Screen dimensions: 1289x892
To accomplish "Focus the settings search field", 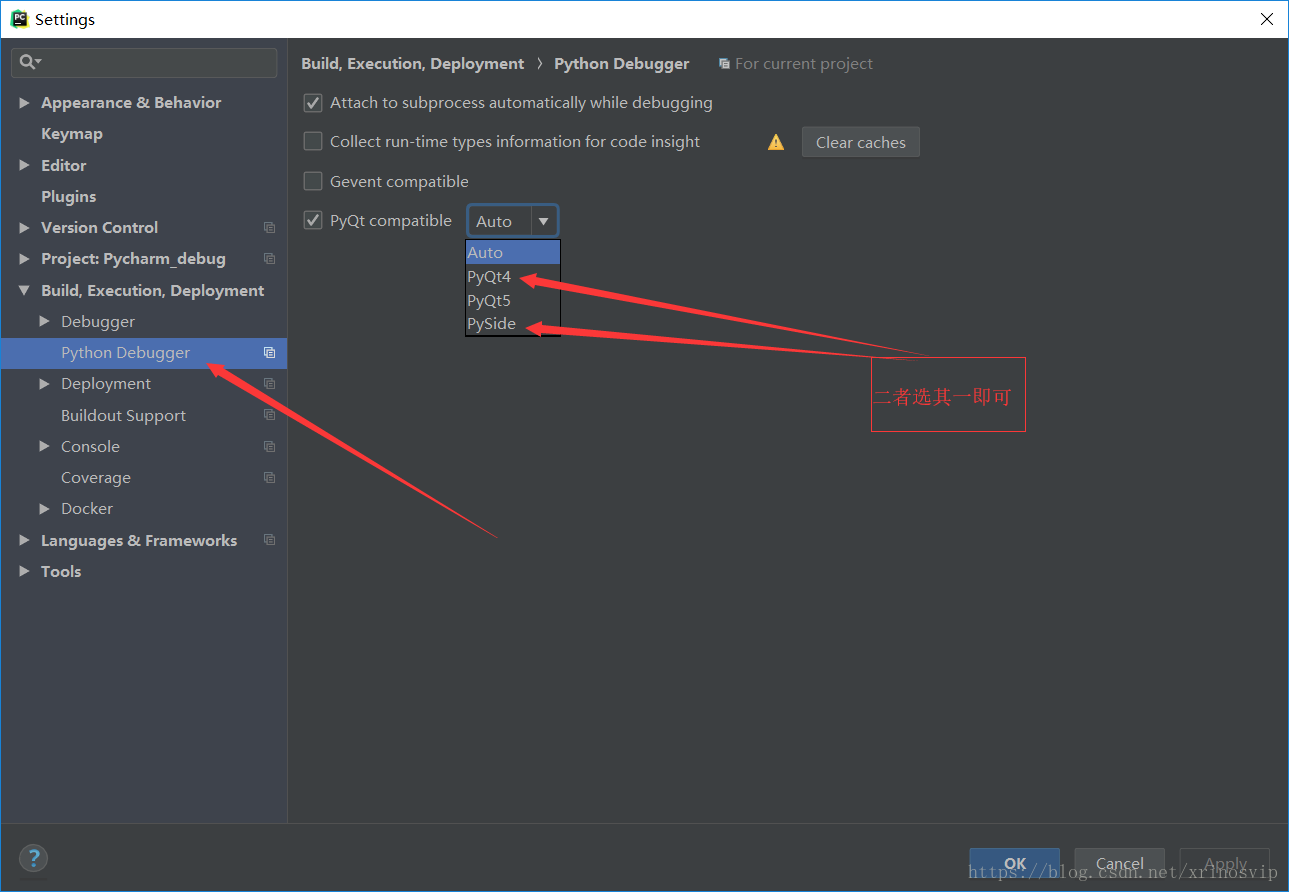I will pyautogui.click(x=144, y=62).
